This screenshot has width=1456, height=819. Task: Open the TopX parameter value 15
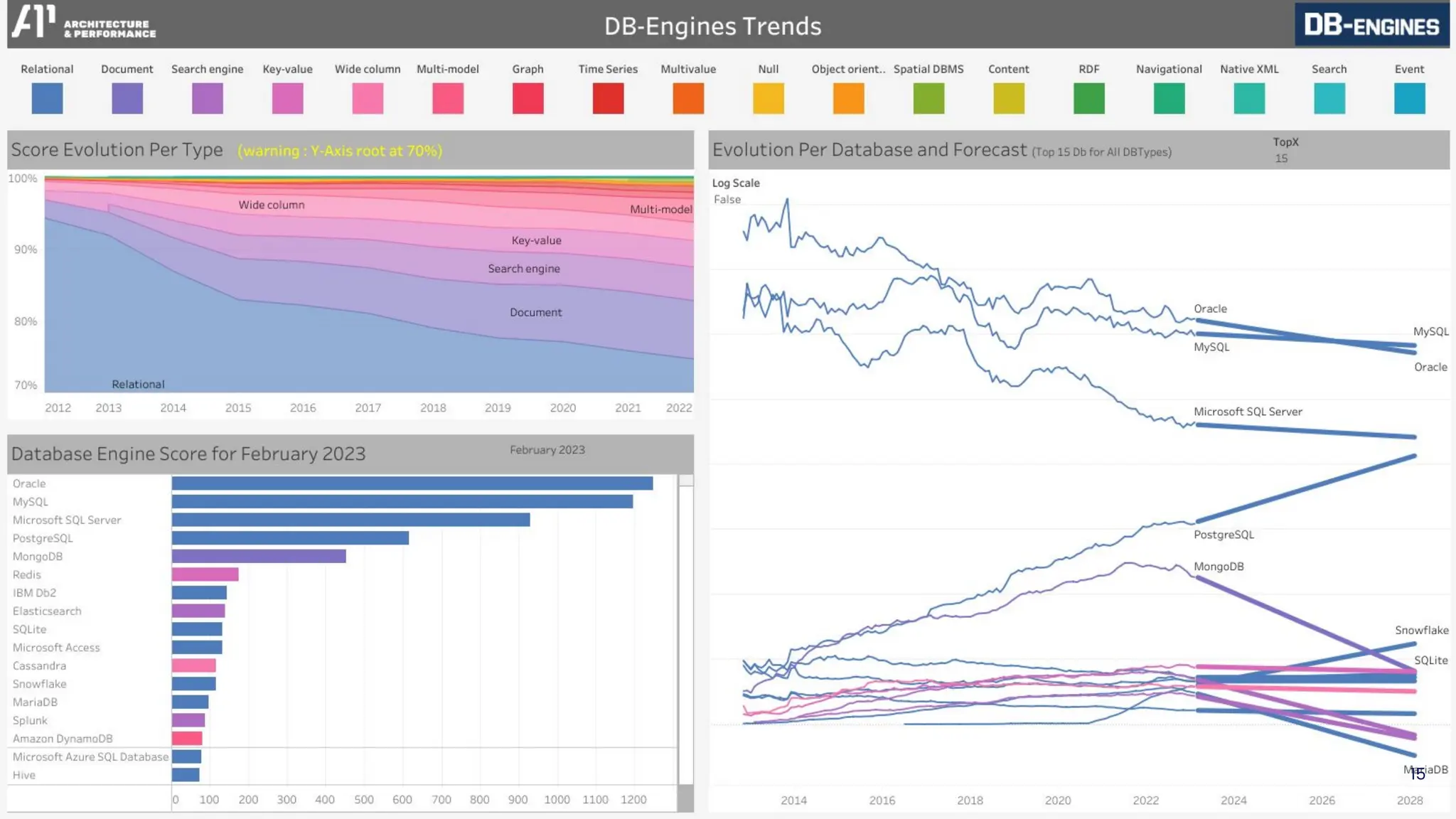click(1281, 159)
